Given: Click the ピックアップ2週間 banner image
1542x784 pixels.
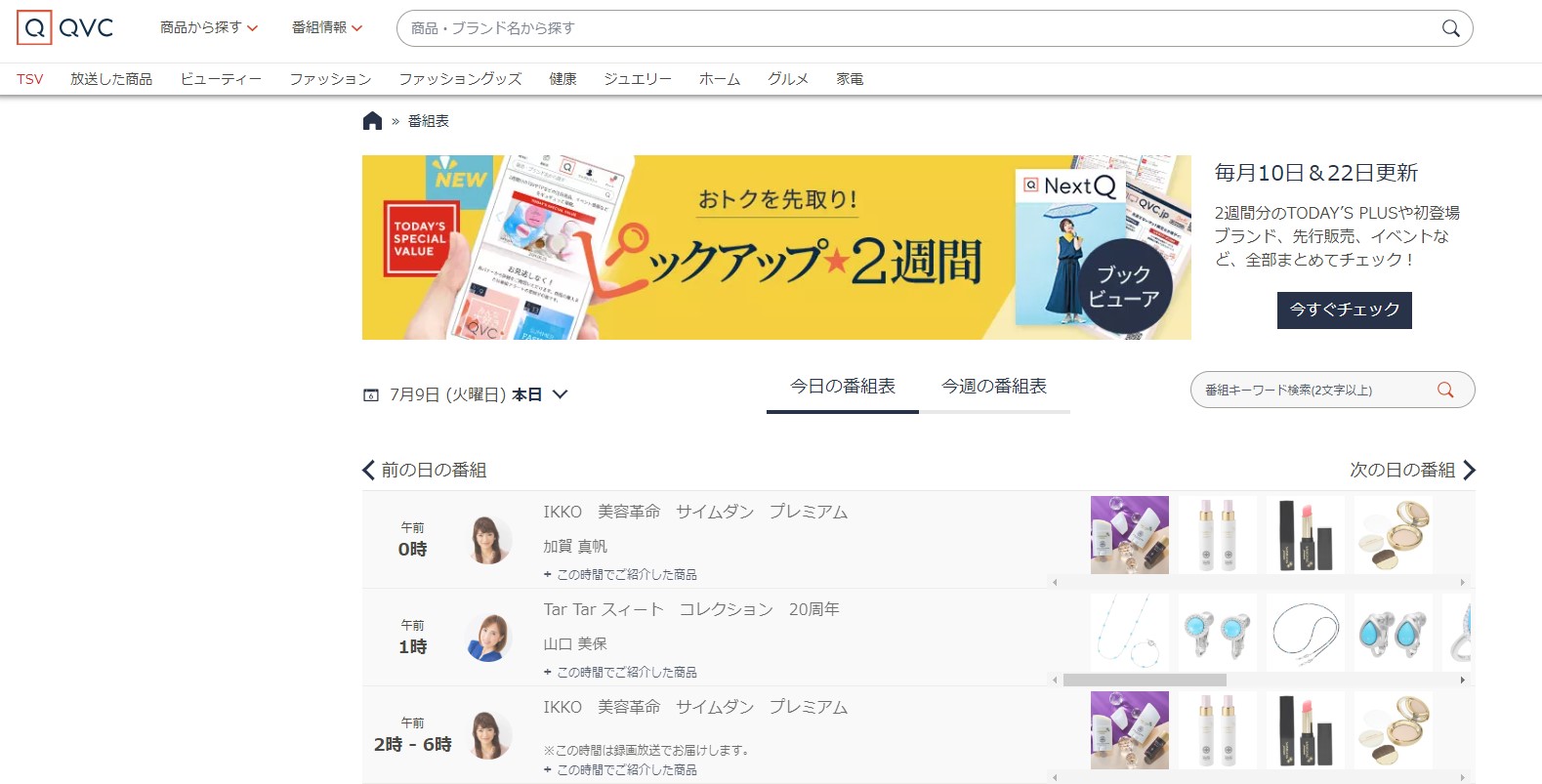Looking at the screenshot, I should (x=776, y=247).
